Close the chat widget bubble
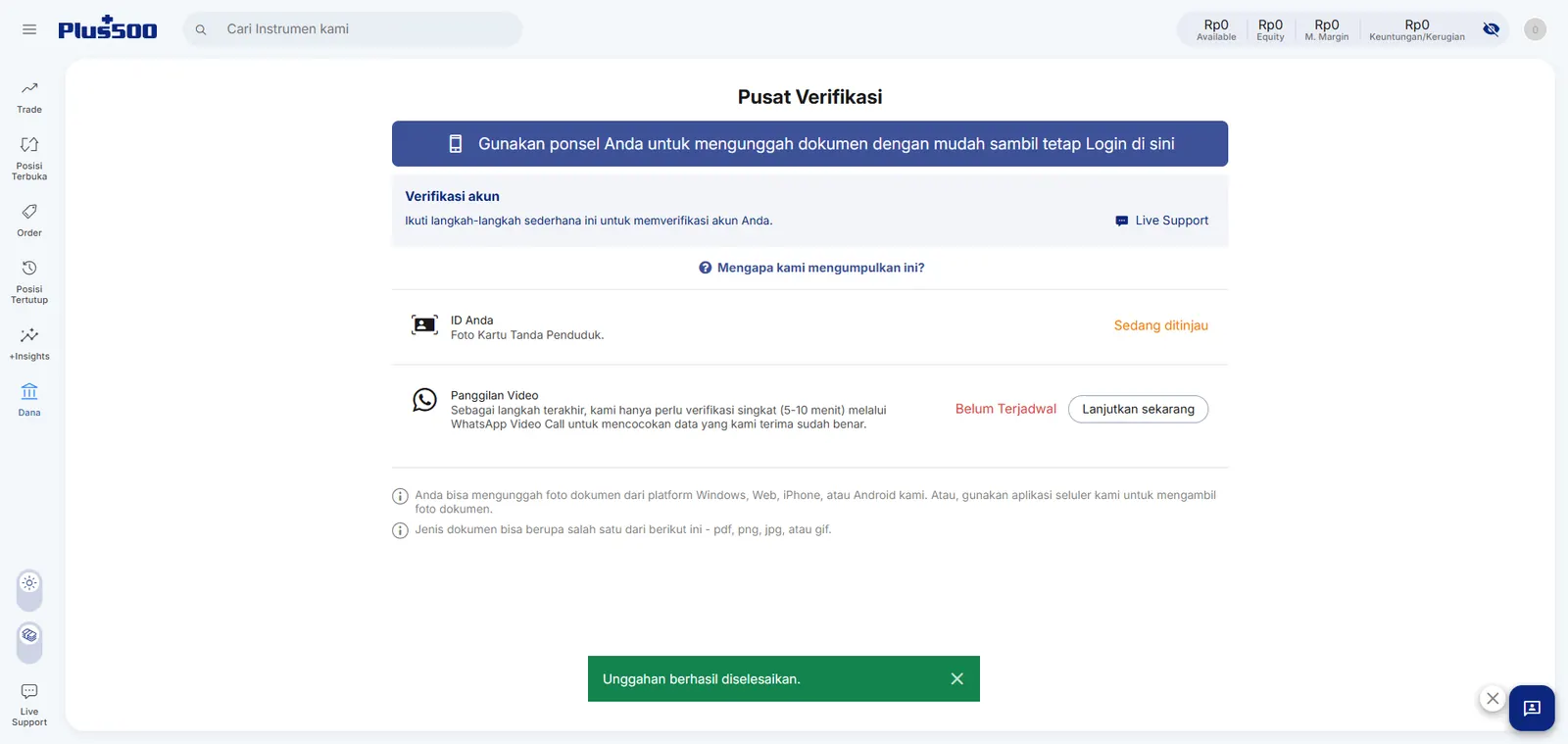 (1493, 699)
